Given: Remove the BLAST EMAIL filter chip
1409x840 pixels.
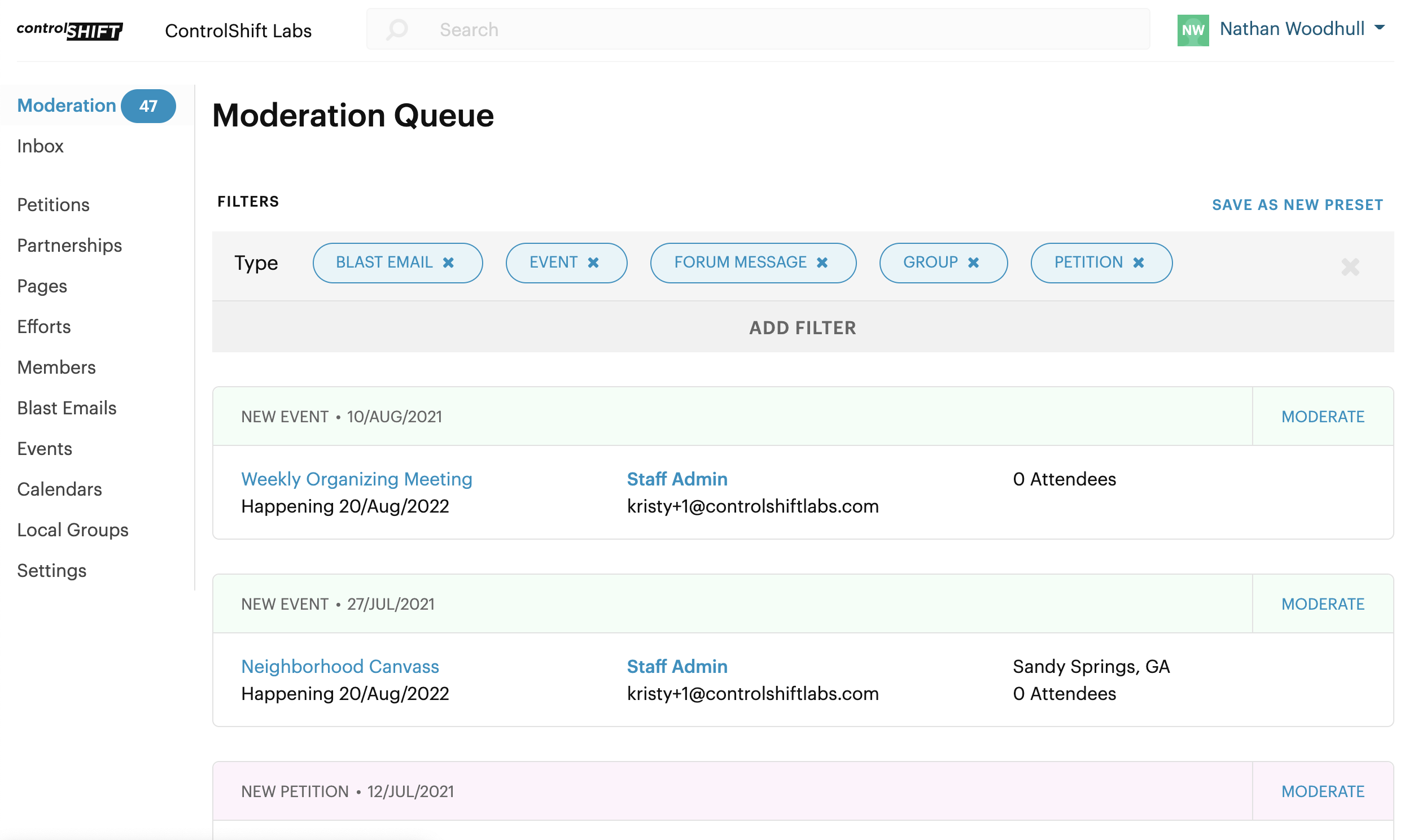Looking at the screenshot, I should point(449,262).
